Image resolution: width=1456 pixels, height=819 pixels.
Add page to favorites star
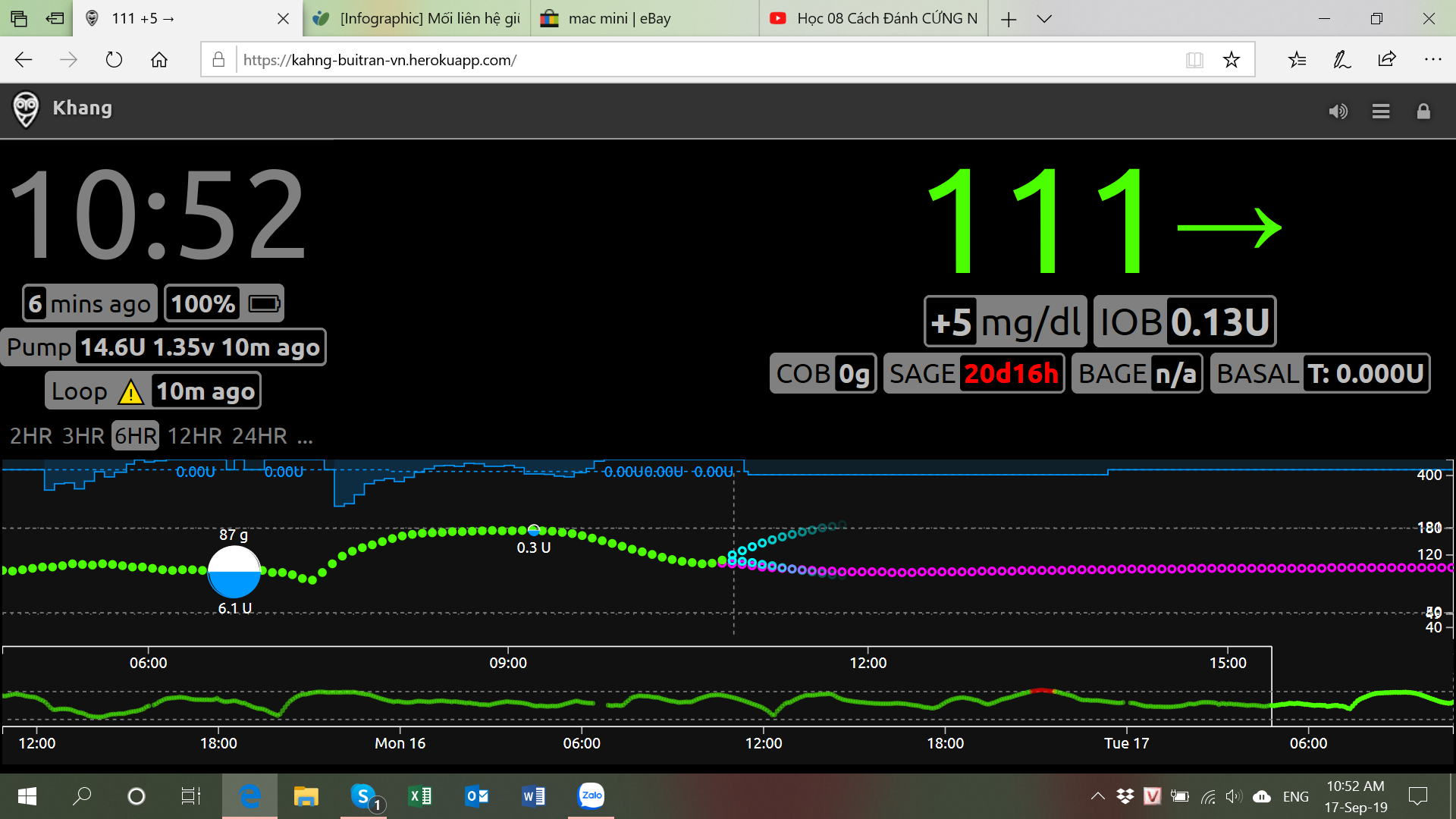(1232, 60)
